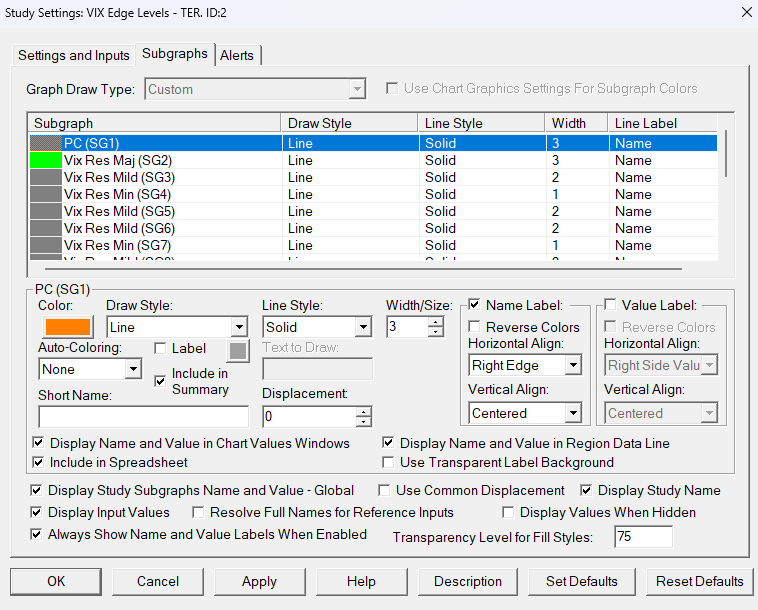
Task: Click the Apply button
Action: click(x=260, y=581)
